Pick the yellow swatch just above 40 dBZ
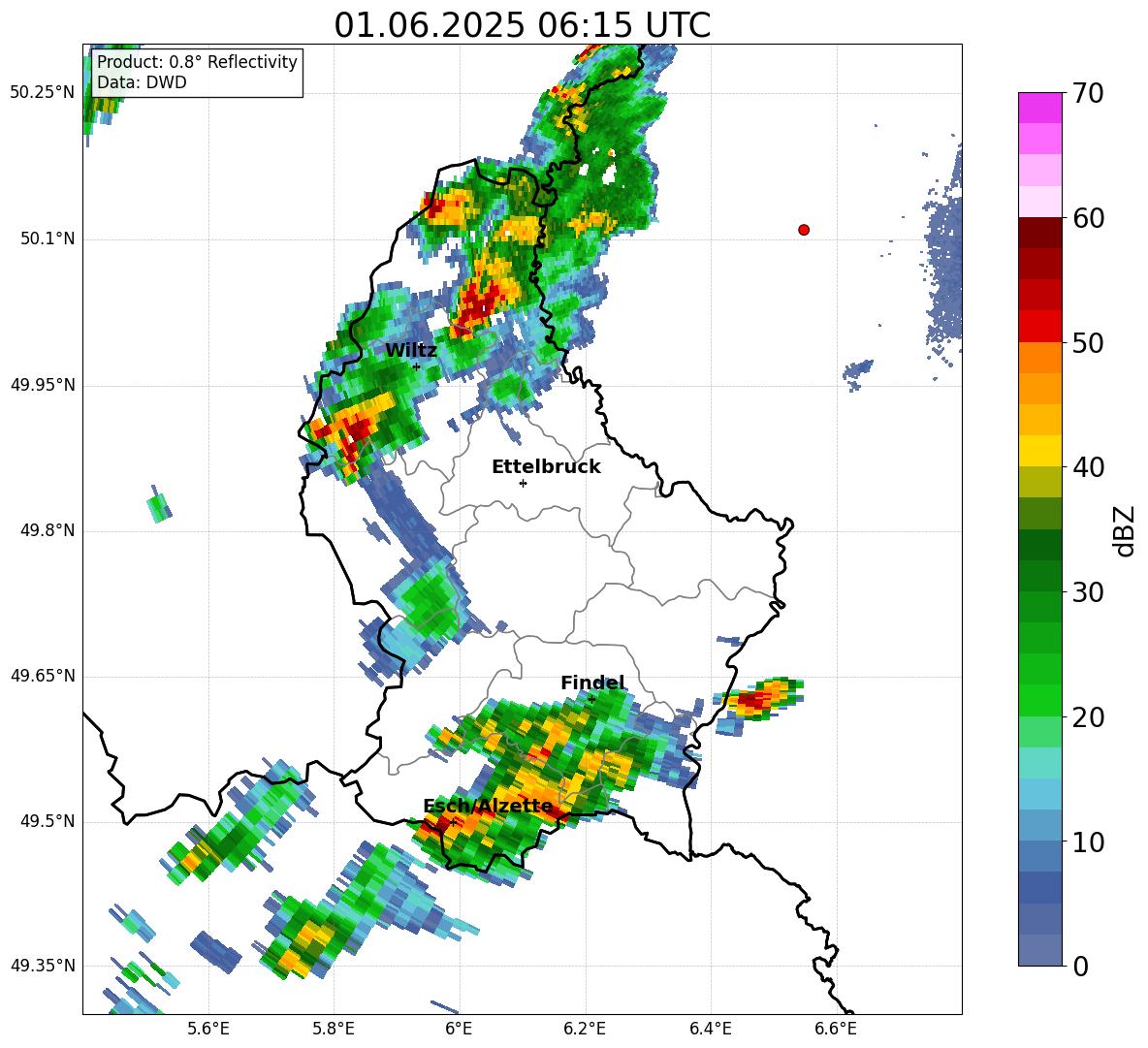The height and width of the screenshot is (1048, 1148). tap(1039, 451)
